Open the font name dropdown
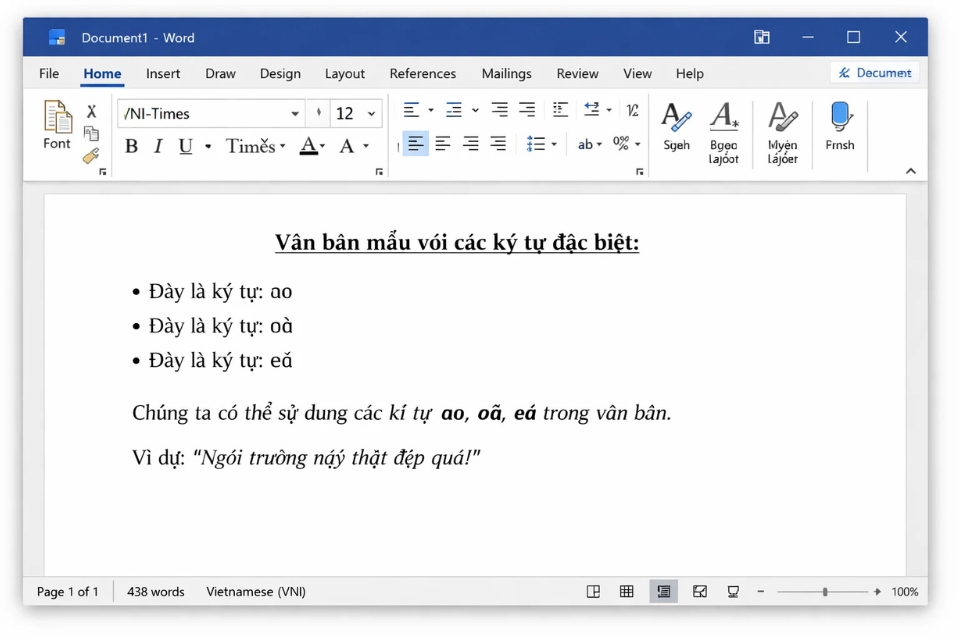The image size is (960, 640). coord(295,113)
